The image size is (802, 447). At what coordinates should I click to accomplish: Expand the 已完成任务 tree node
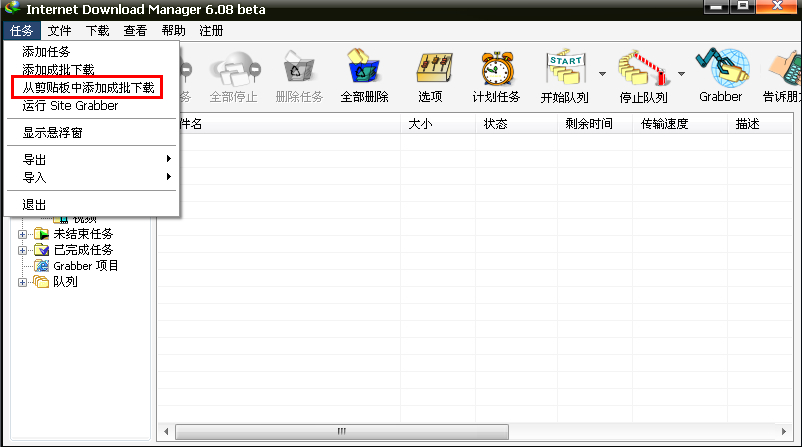point(23,250)
